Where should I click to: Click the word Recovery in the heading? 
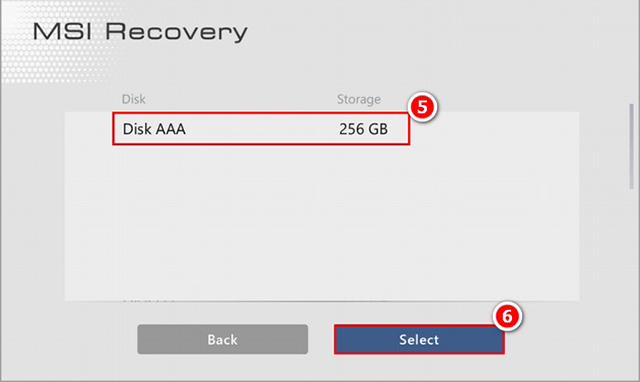pos(176,32)
